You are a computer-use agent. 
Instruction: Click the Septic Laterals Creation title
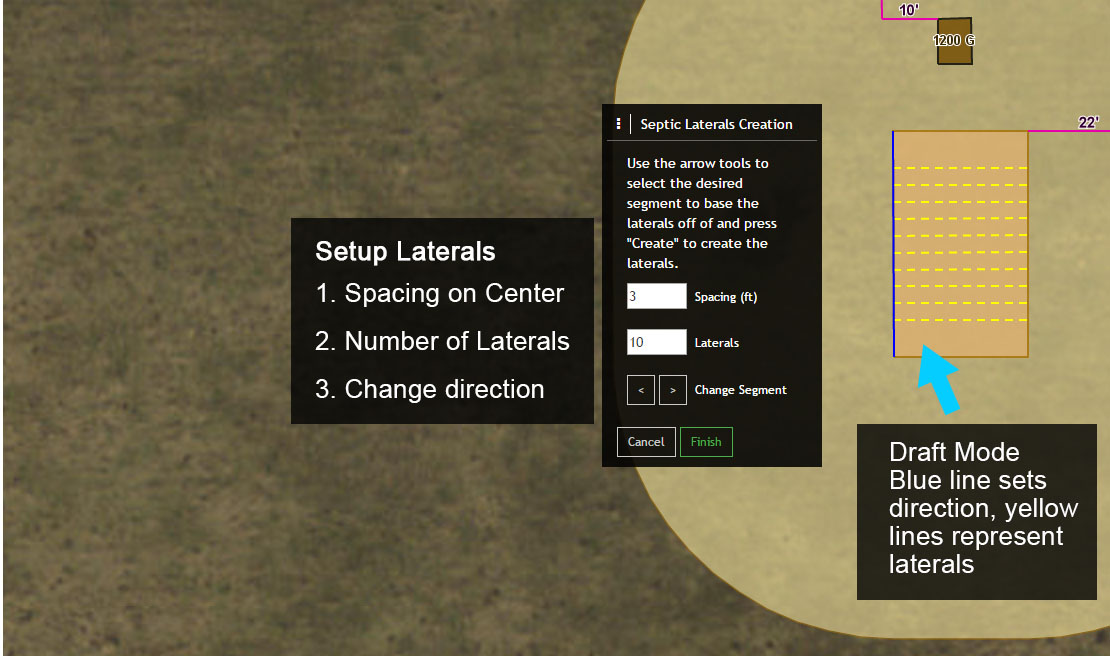(x=716, y=124)
